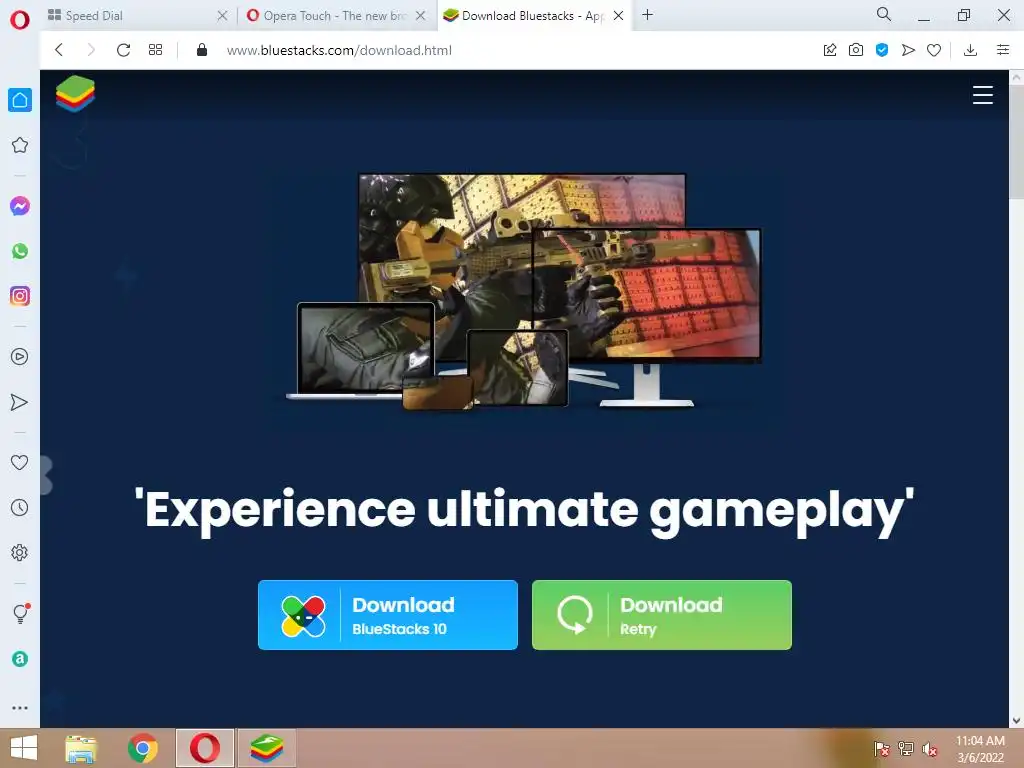Go to Opera sidebar Home icon
Image resolution: width=1024 pixels, height=768 pixels.
pos(20,100)
